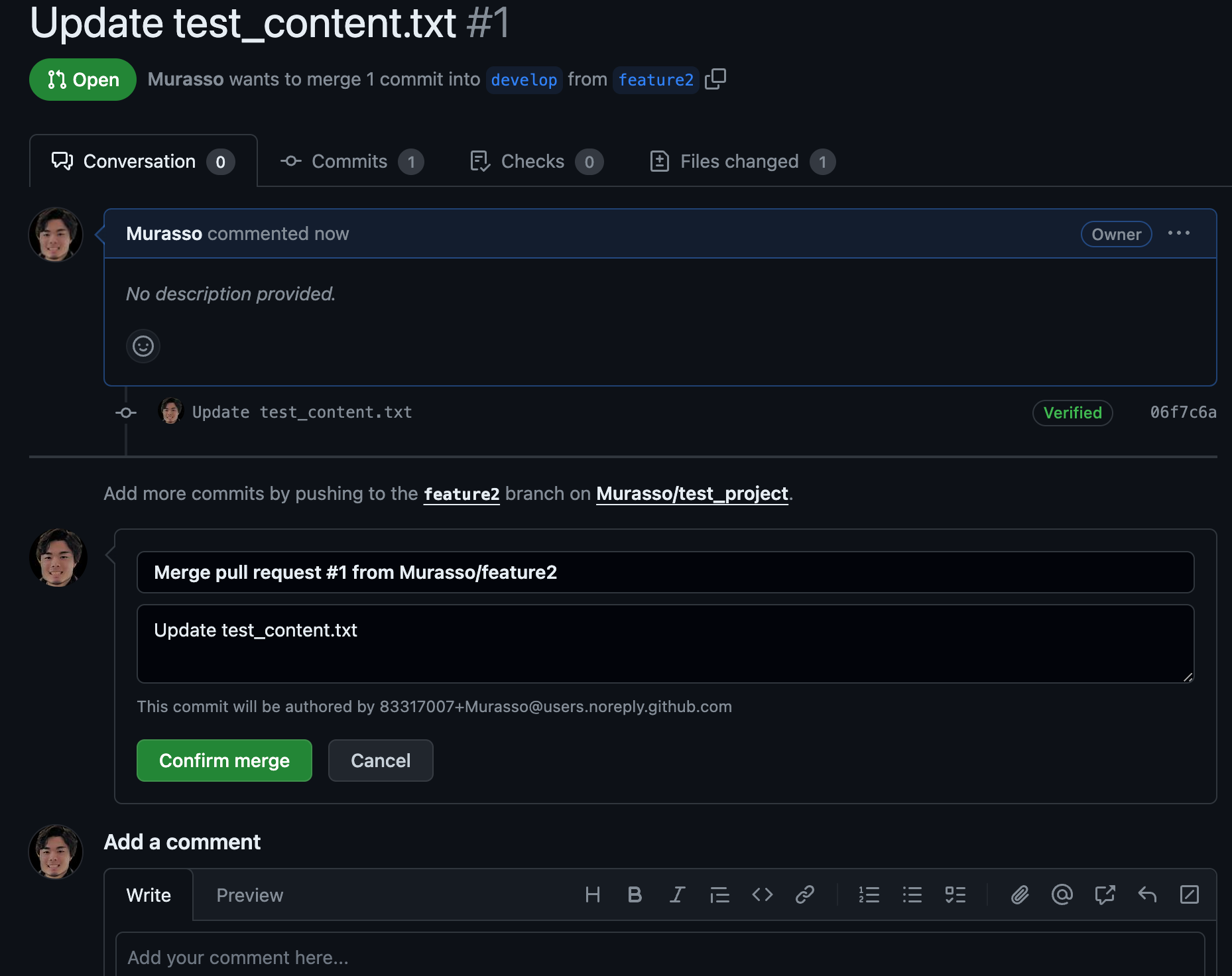The height and width of the screenshot is (976, 1232).
Task: Cancel the merge
Action: [381, 761]
